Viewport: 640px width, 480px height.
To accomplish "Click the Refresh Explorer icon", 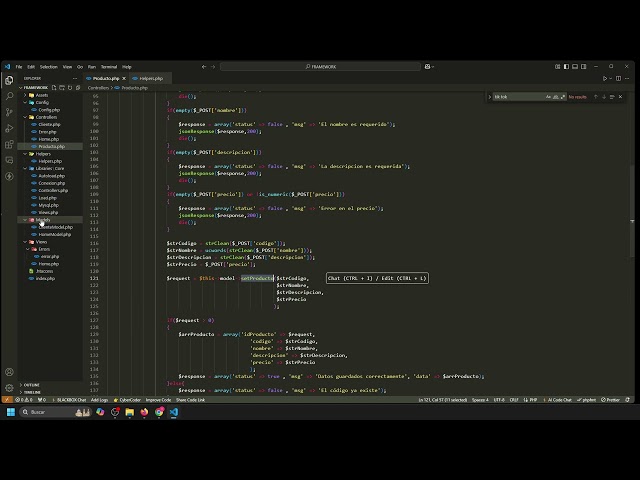I will (x=70, y=87).
